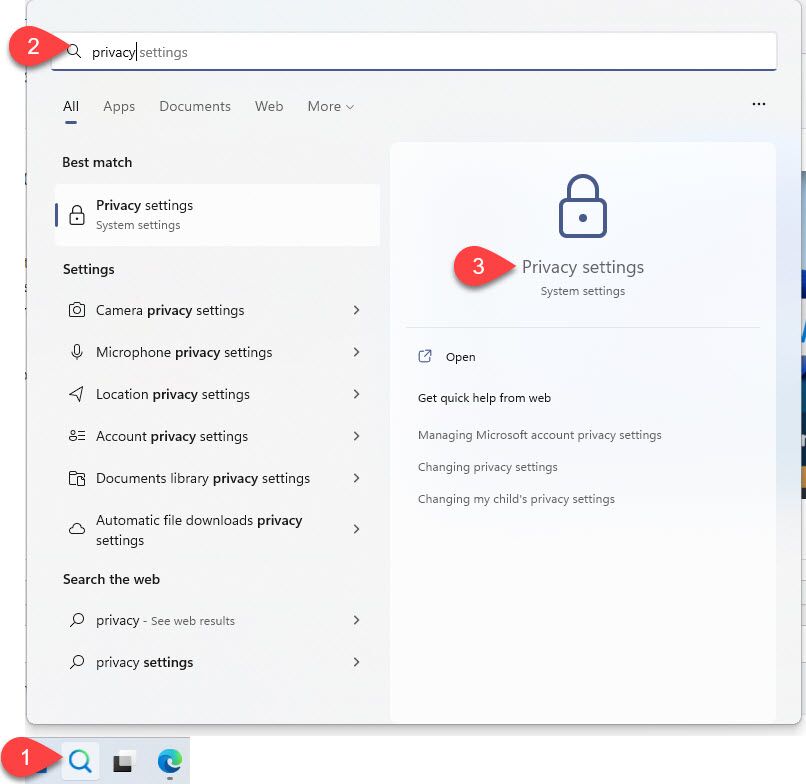Click the Privacy settings title in preview
The height and width of the screenshot is (784, 806).
point(582,267)
